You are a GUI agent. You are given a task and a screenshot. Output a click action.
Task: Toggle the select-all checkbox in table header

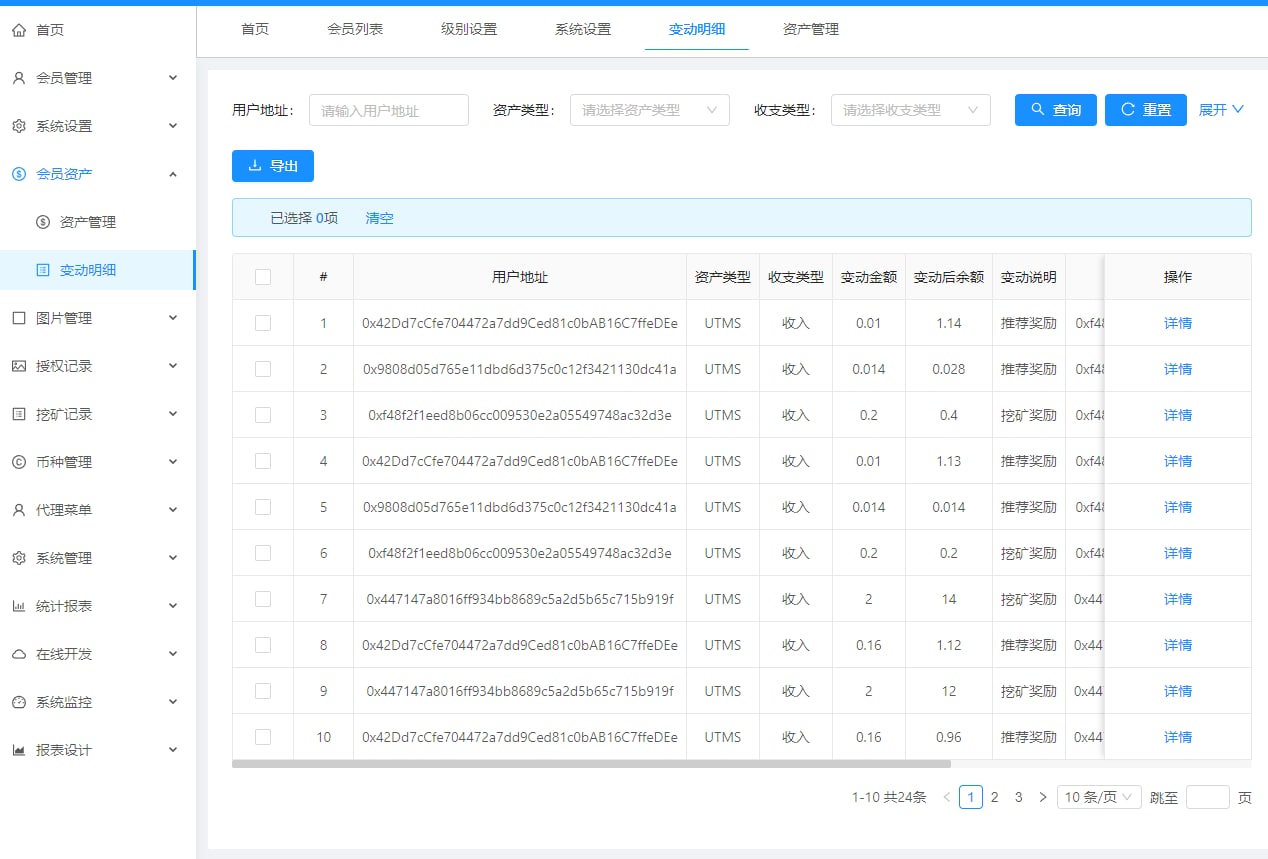(x=263, y=277)
